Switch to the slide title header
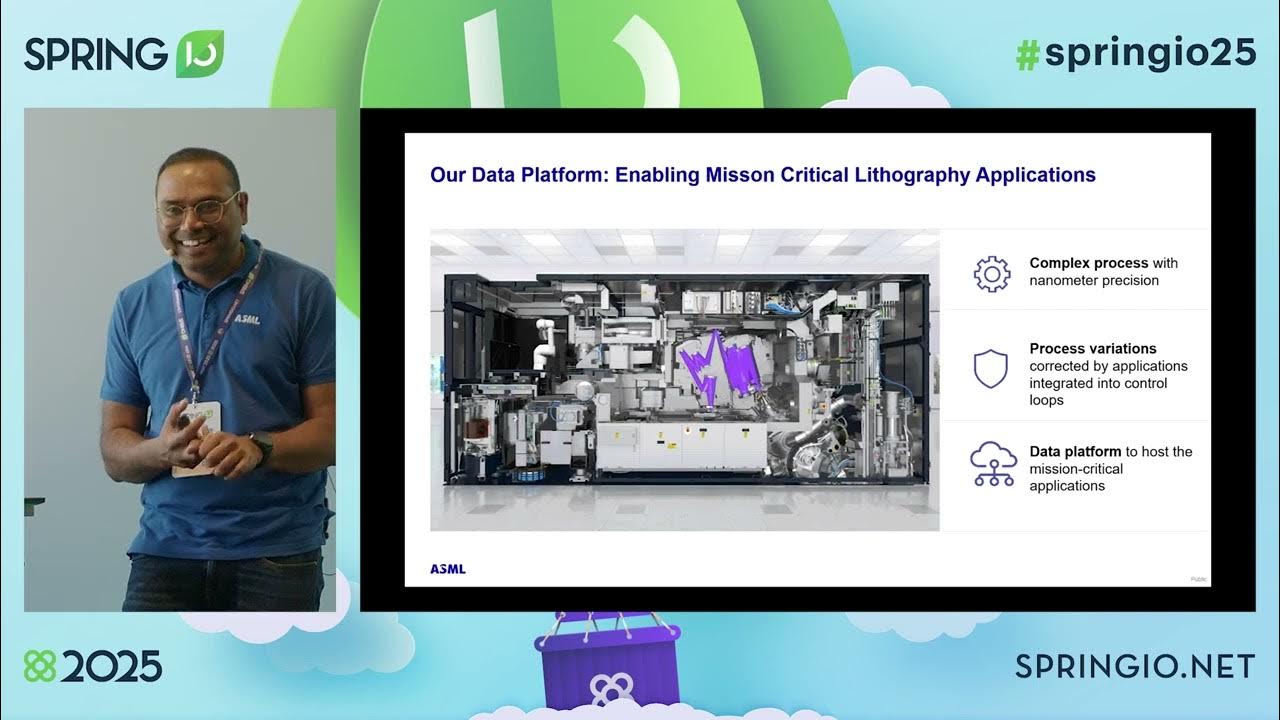Viewport: 1280px width, 720px height. tap(762, 174)
